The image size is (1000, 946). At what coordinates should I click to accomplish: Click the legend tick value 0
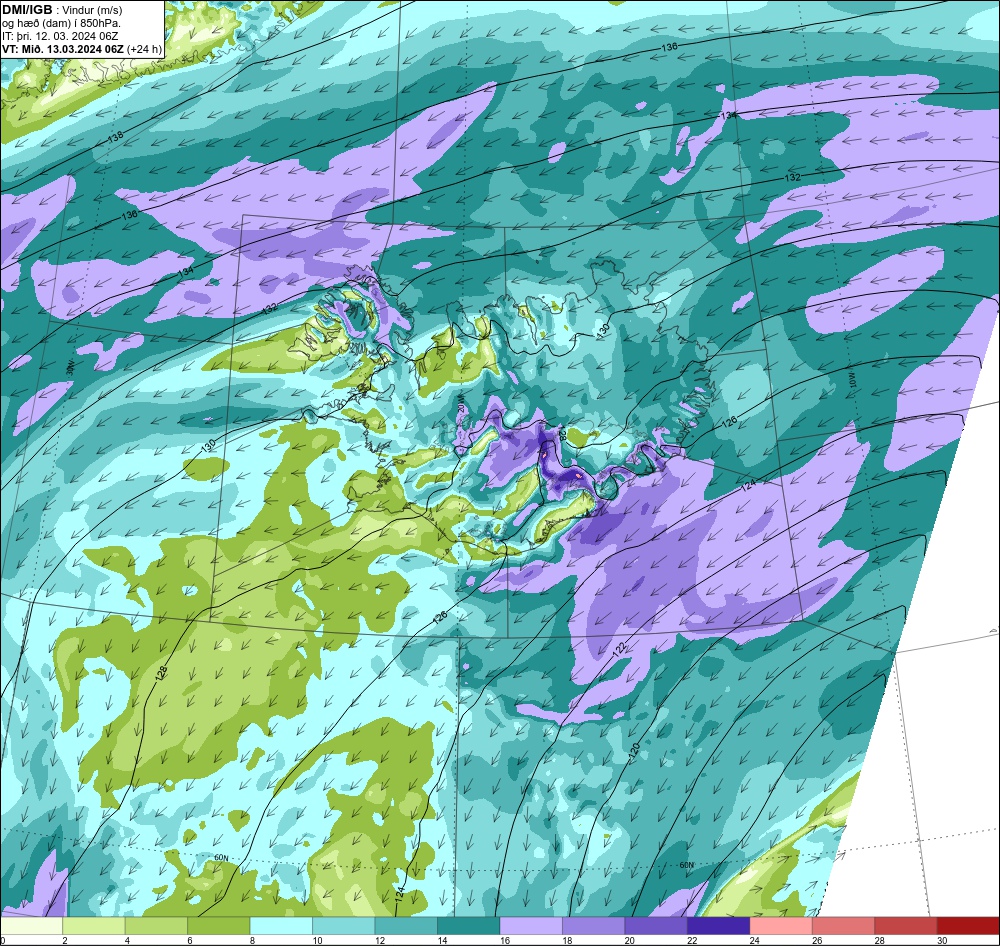3,940
